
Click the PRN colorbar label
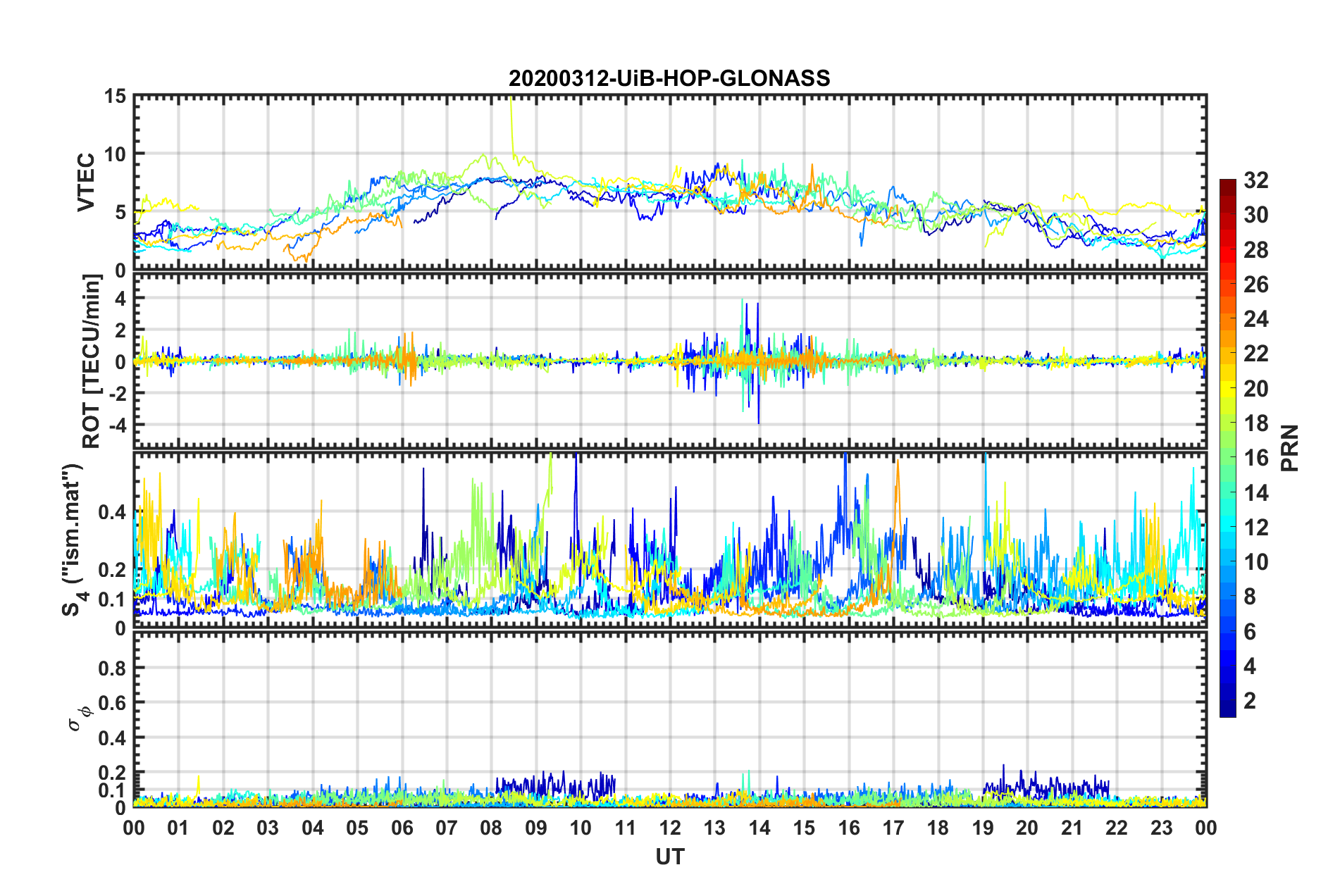(1291, 448)
